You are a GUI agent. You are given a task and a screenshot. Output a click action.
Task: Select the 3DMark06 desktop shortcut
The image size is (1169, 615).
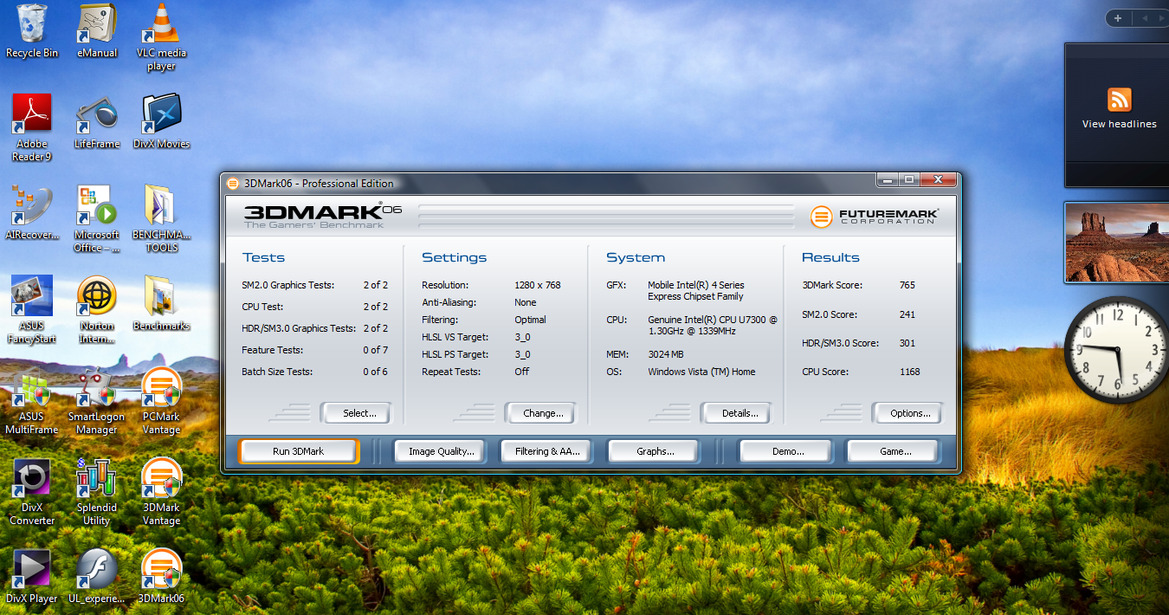click(161, 576)
